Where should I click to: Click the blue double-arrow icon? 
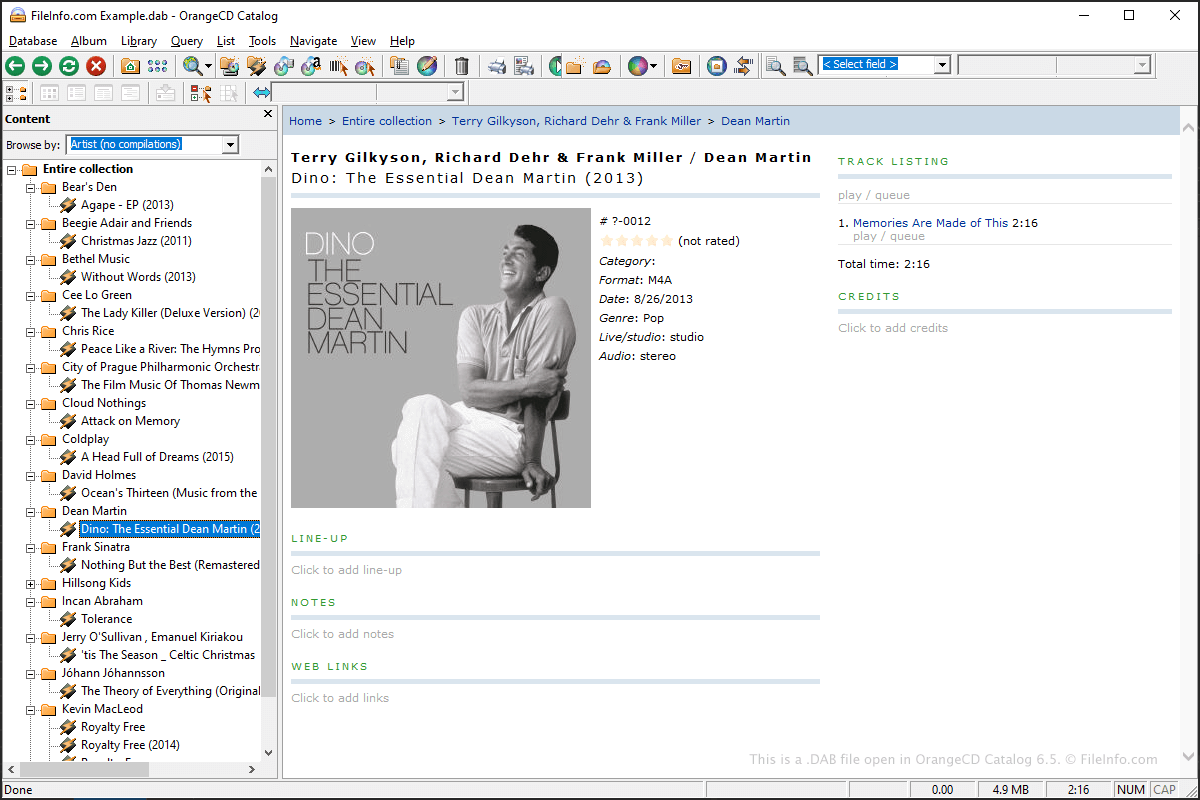pyautogui.click(x=262, y=93)
